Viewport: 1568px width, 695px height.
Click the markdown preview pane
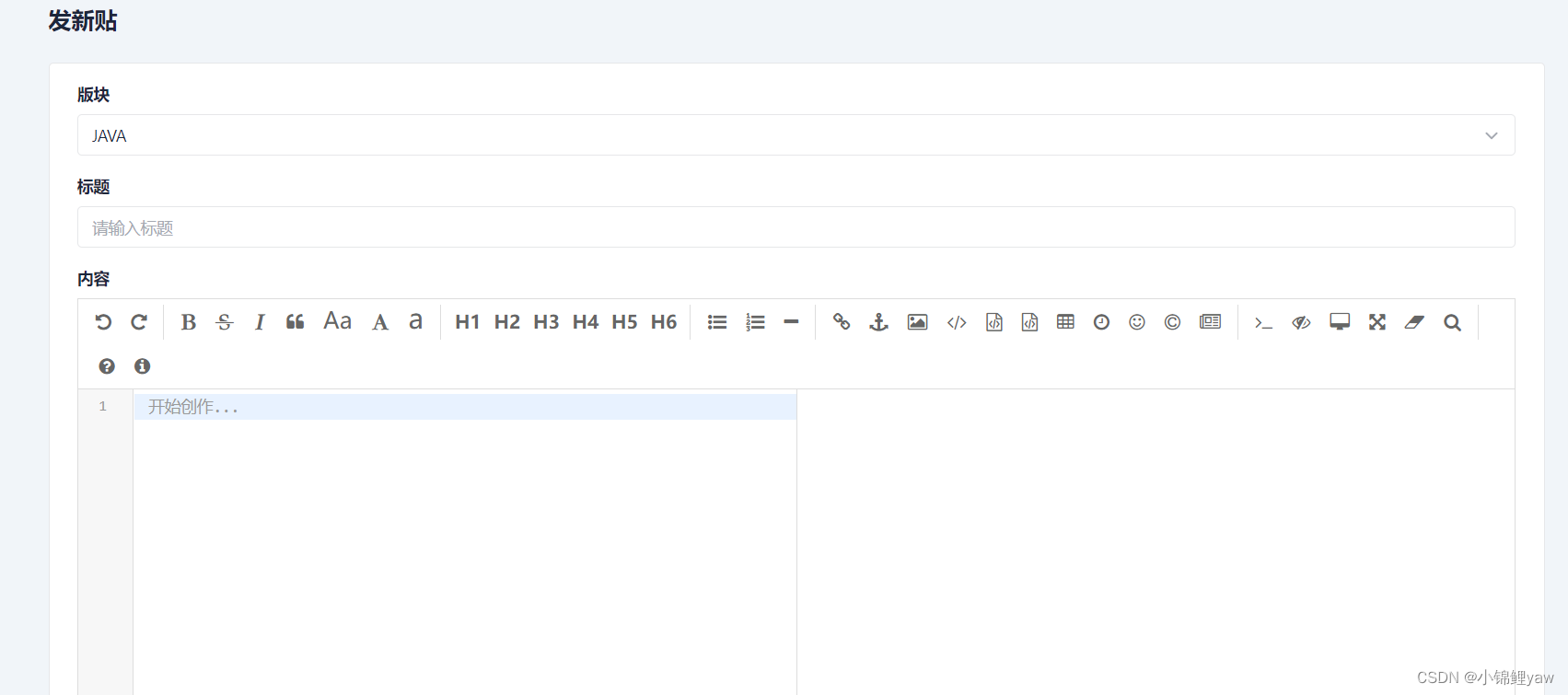click(1156, 543)
